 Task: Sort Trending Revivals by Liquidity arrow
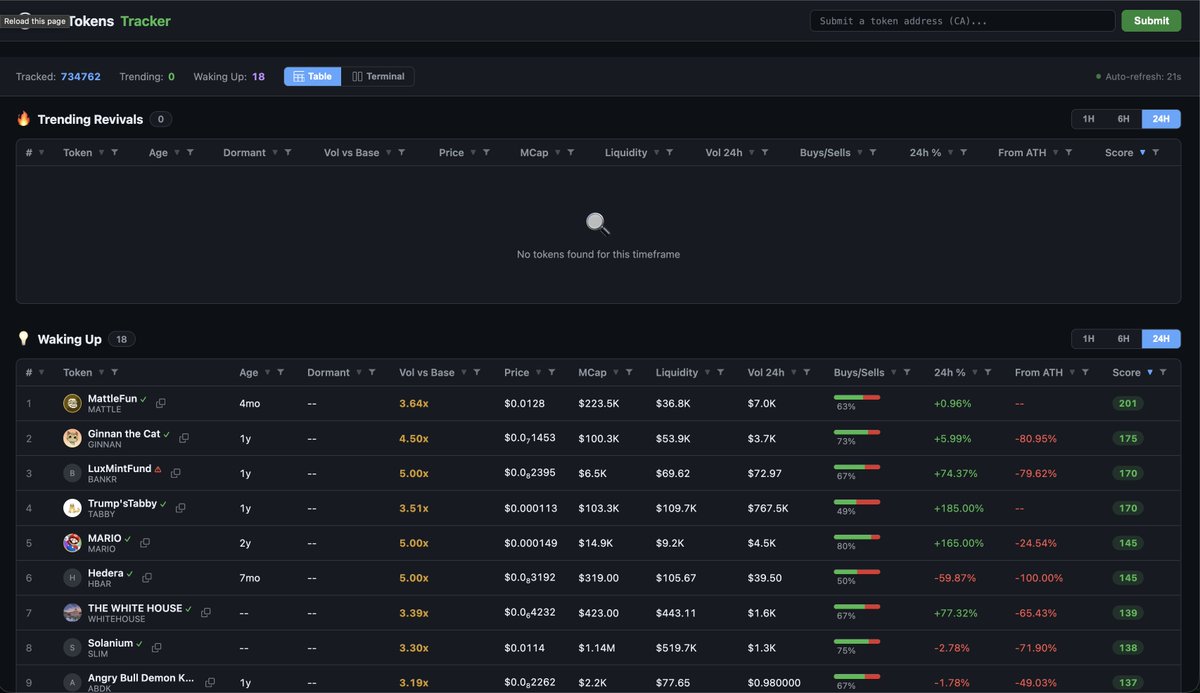pyautogui.click(x=656, y=153)
